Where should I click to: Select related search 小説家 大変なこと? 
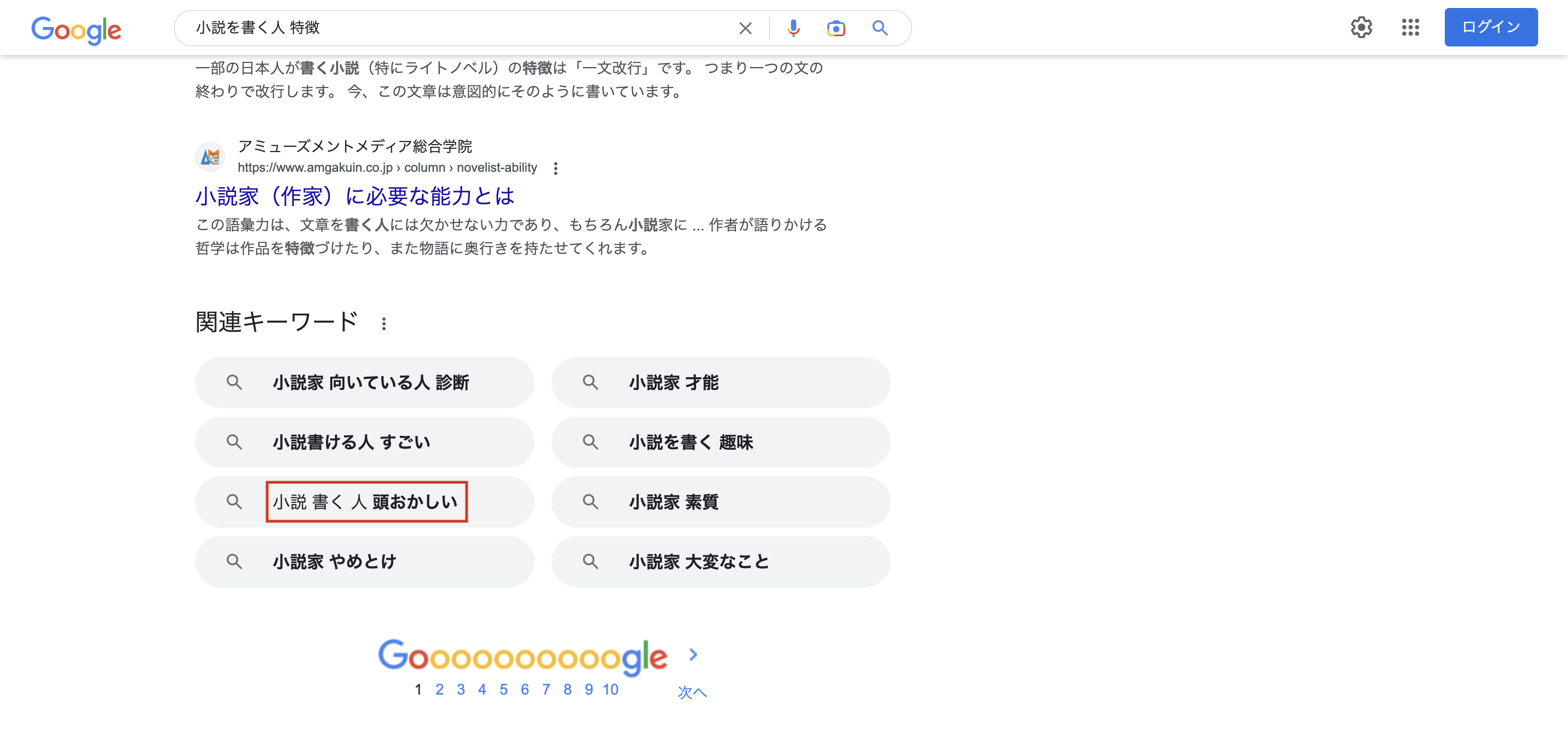721,561
